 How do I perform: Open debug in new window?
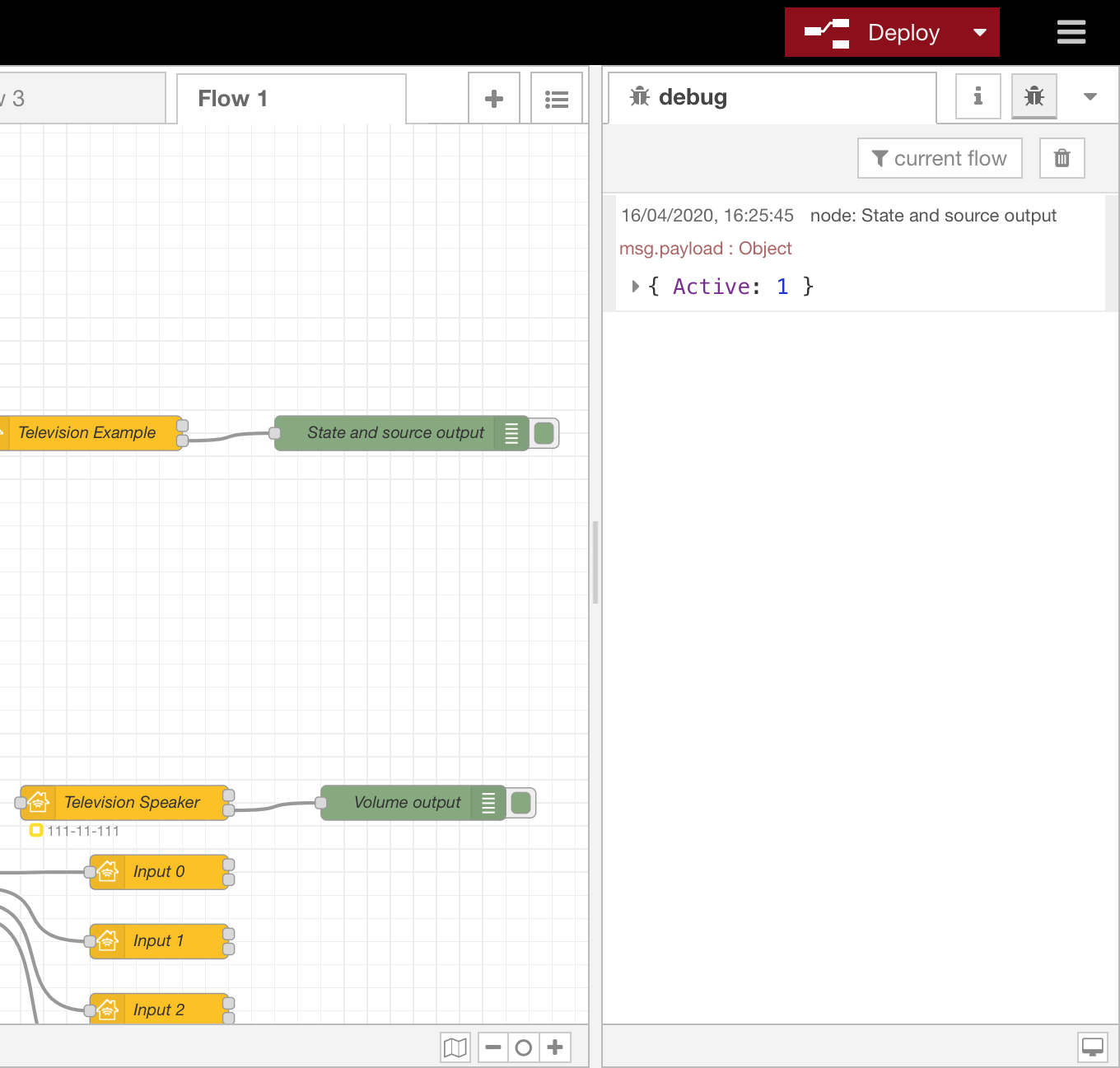pos(1093,1047)
